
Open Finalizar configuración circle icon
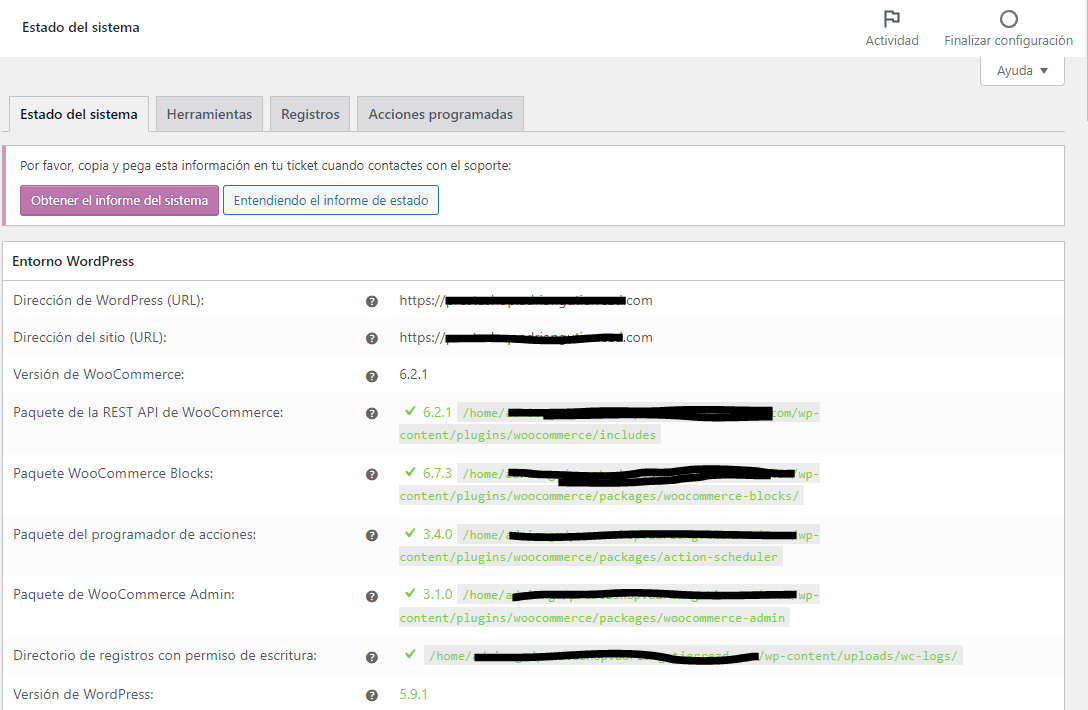point(1008,19)
